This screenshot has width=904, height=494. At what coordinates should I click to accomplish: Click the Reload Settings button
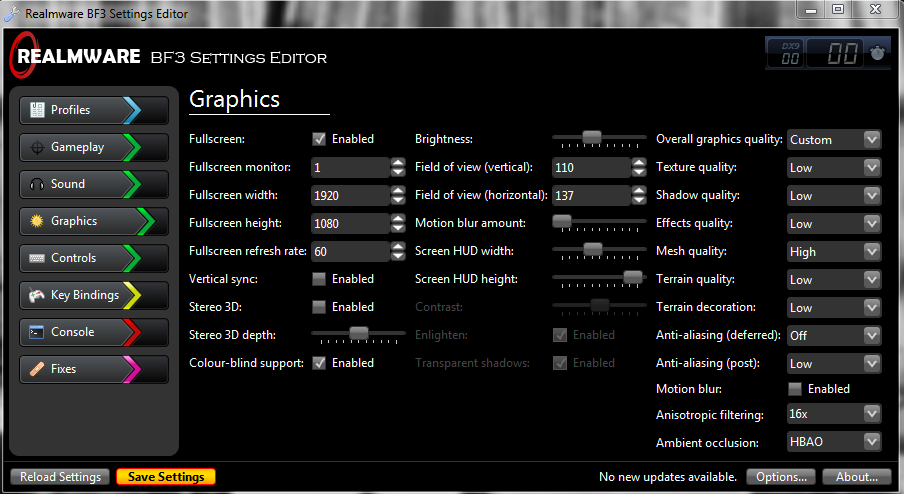(60, 477)
